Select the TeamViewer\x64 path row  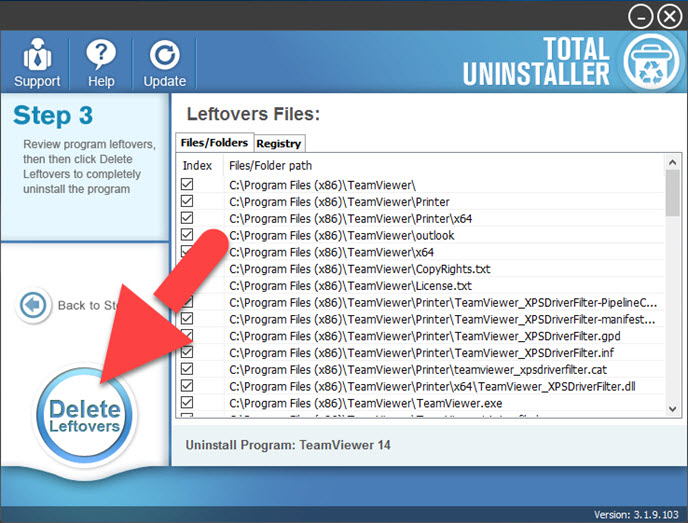(x=331, y=252)
